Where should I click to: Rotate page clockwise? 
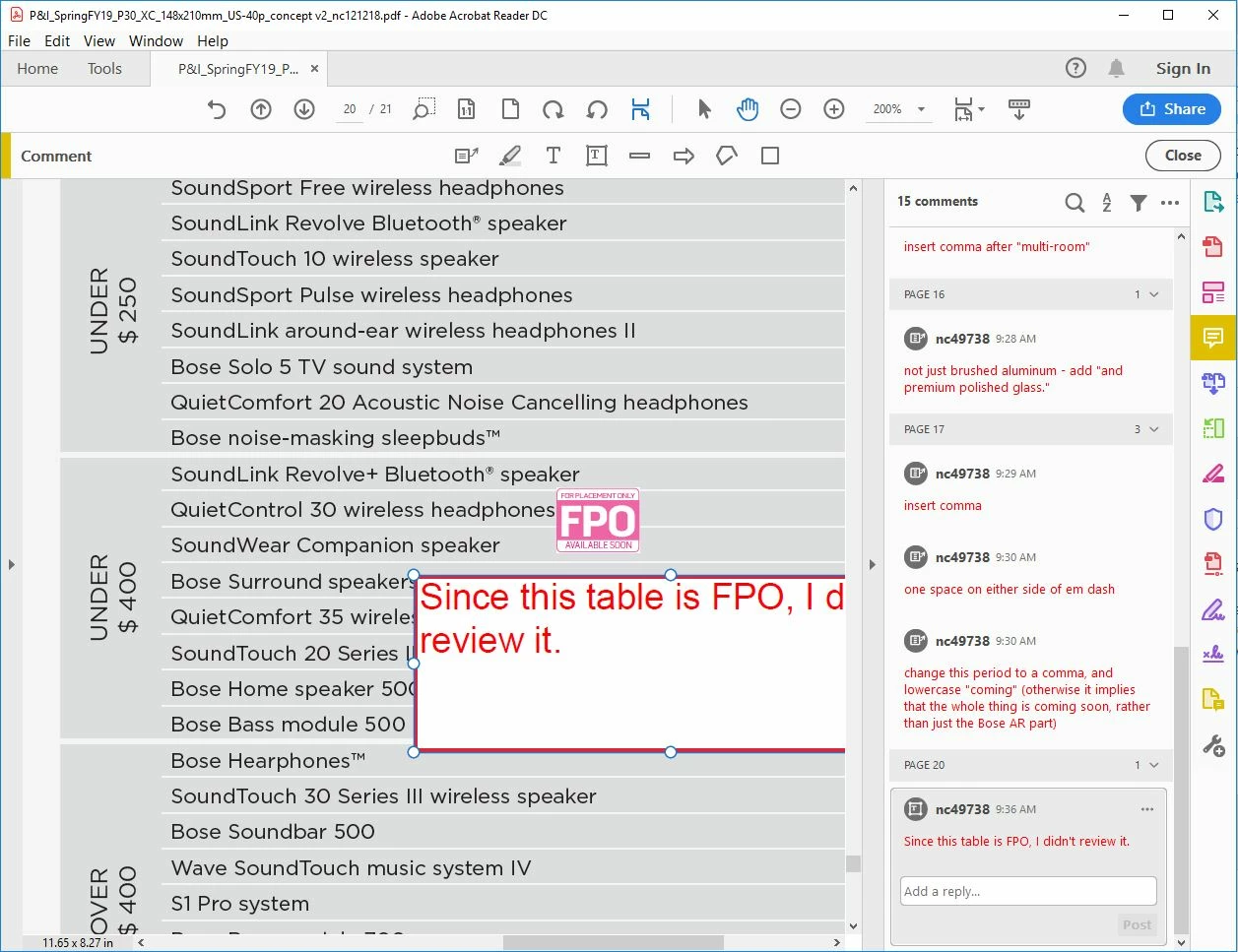point(554,109)
